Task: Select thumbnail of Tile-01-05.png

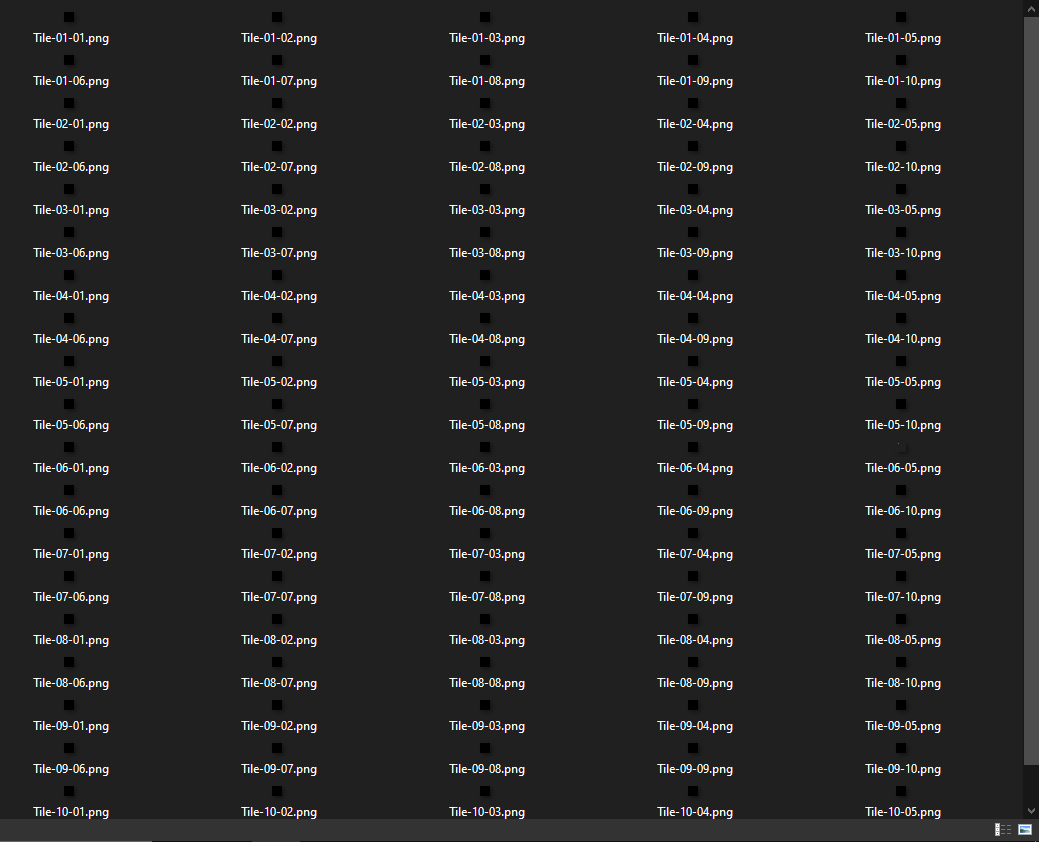Action: [x=901, y=17]
